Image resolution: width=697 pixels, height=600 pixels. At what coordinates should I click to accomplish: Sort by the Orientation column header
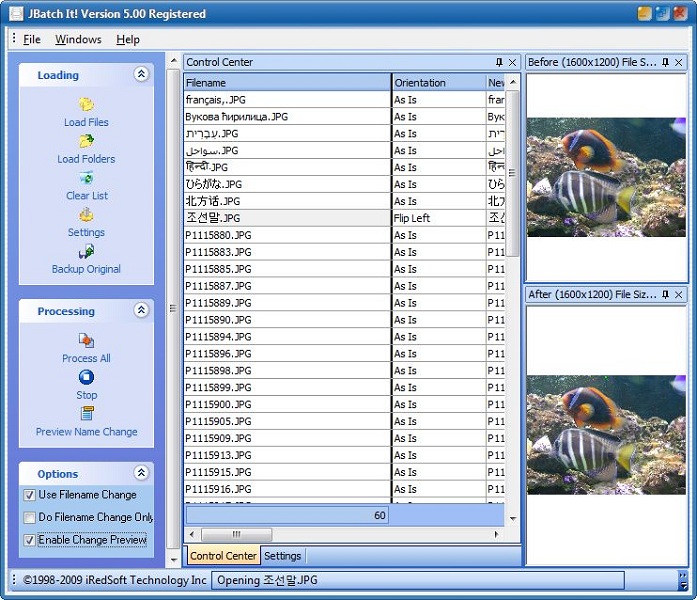(439, 83)
